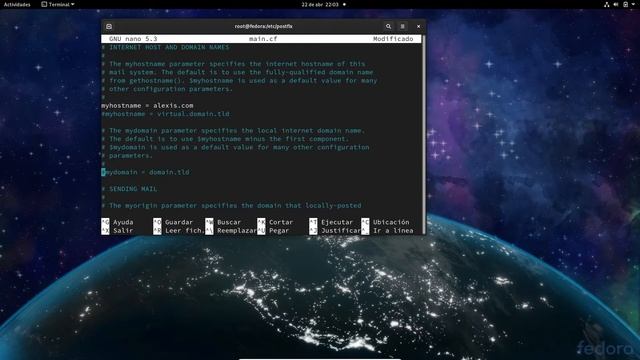Screen dimensions: 640x360
Task: Click the terminal window scrollbar
Action: click(423, 135)
